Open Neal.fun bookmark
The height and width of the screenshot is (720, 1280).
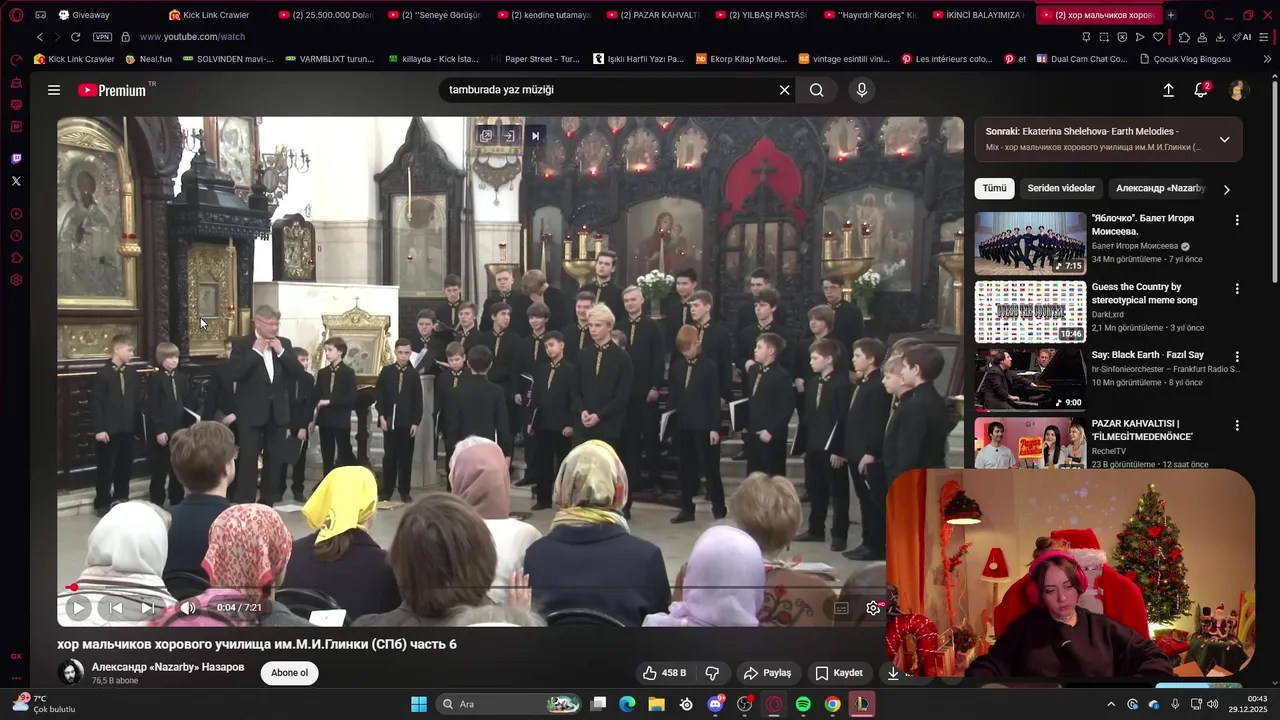tap(148, 59)
